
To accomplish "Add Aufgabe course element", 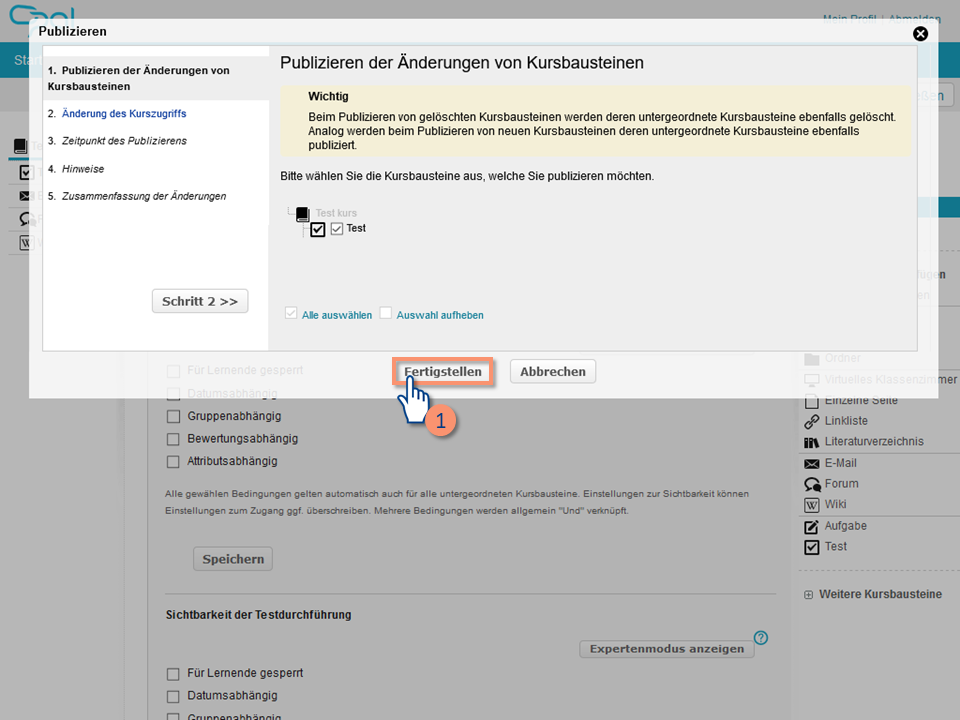I will pos(845,526).
